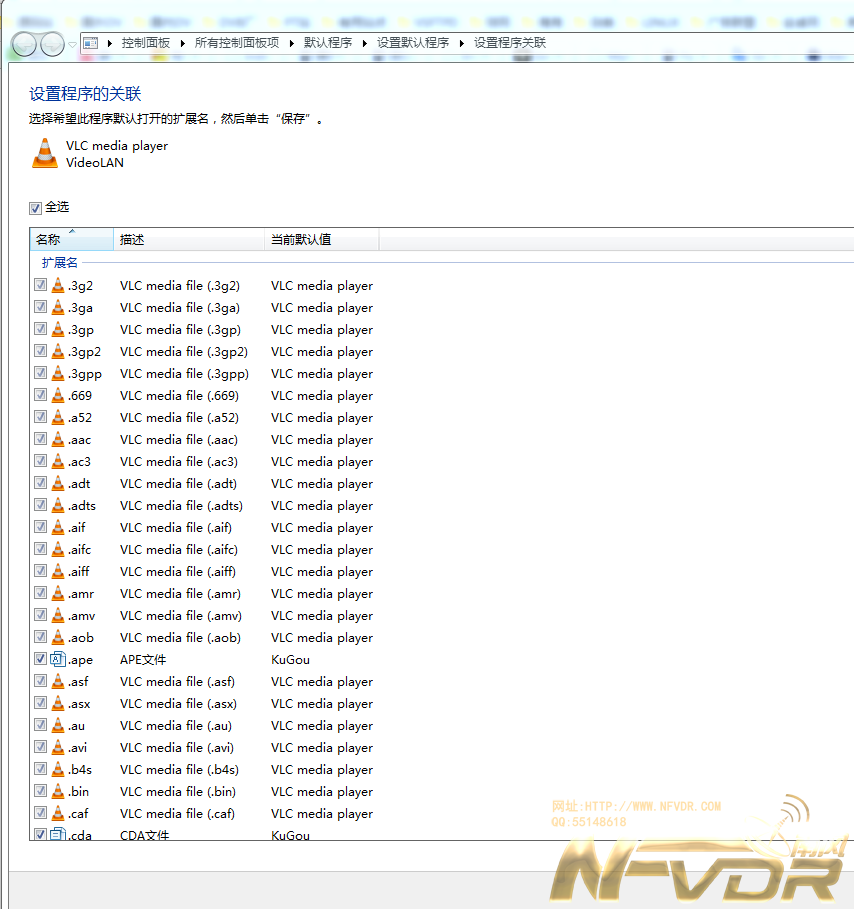Click the Control Panel icon in address bar
The image size is (854, 909).
91,43
